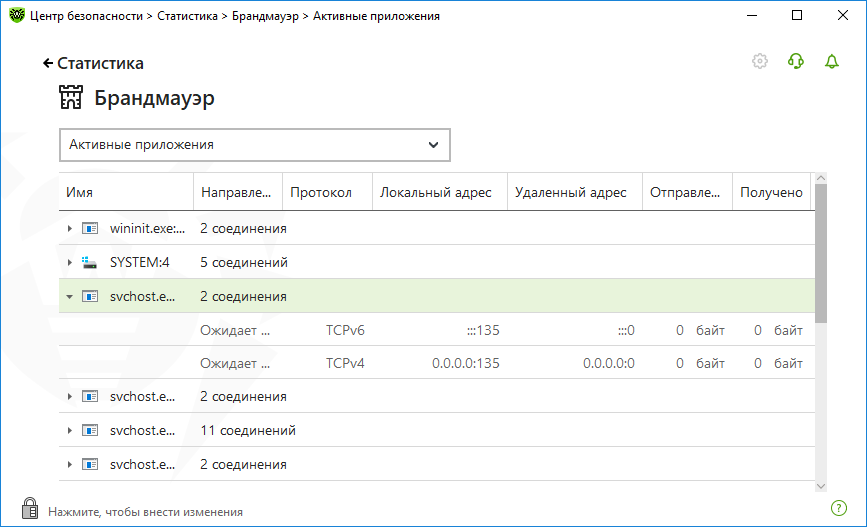Image resolution: width=867 pixels, height=527 pixels.
Task: Open notifications bell icon
Action: (x=832, y=61)
